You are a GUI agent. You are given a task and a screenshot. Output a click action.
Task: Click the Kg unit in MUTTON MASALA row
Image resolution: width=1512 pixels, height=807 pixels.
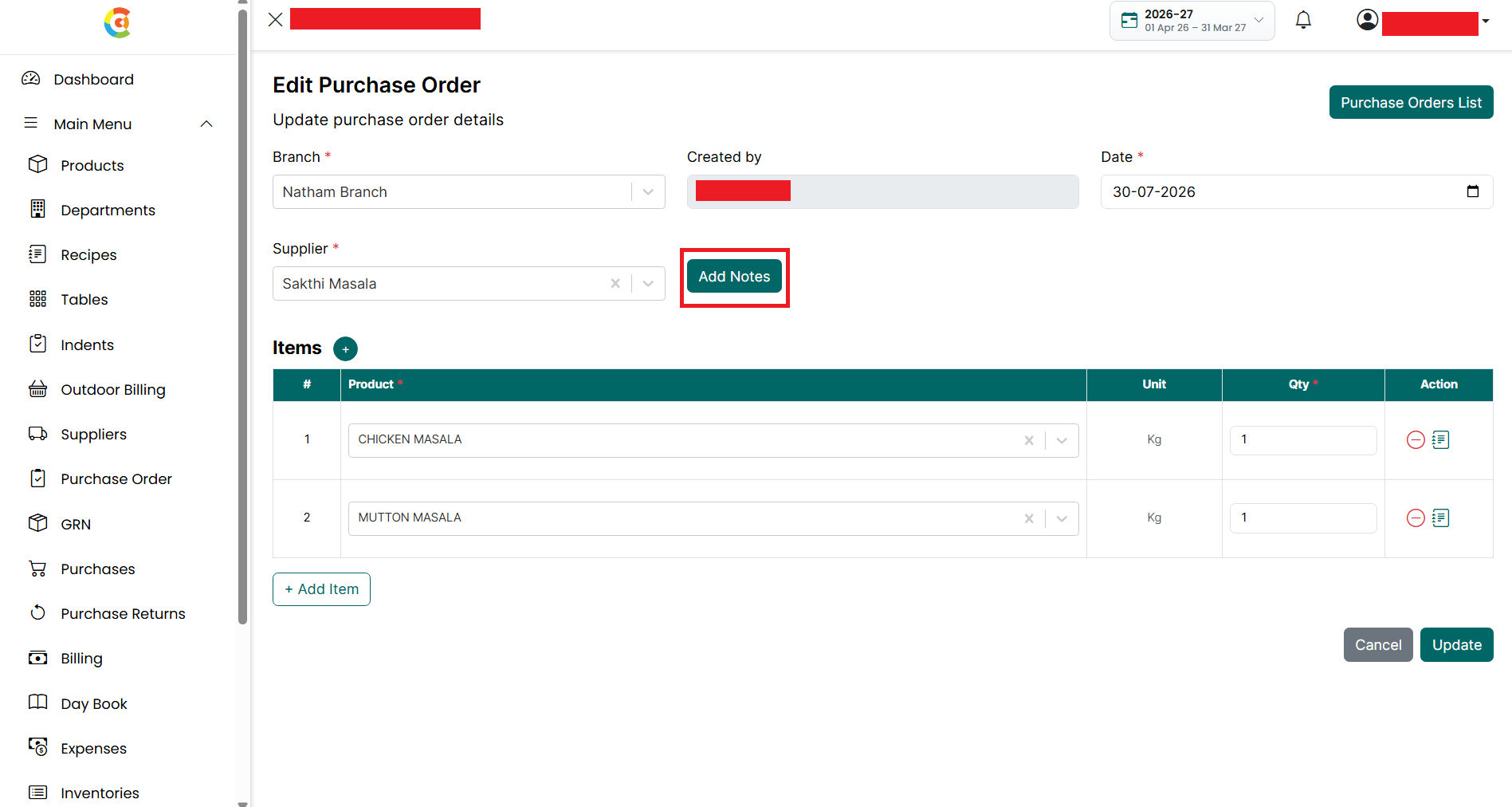pyautogui.click(x=1154, y=518)
